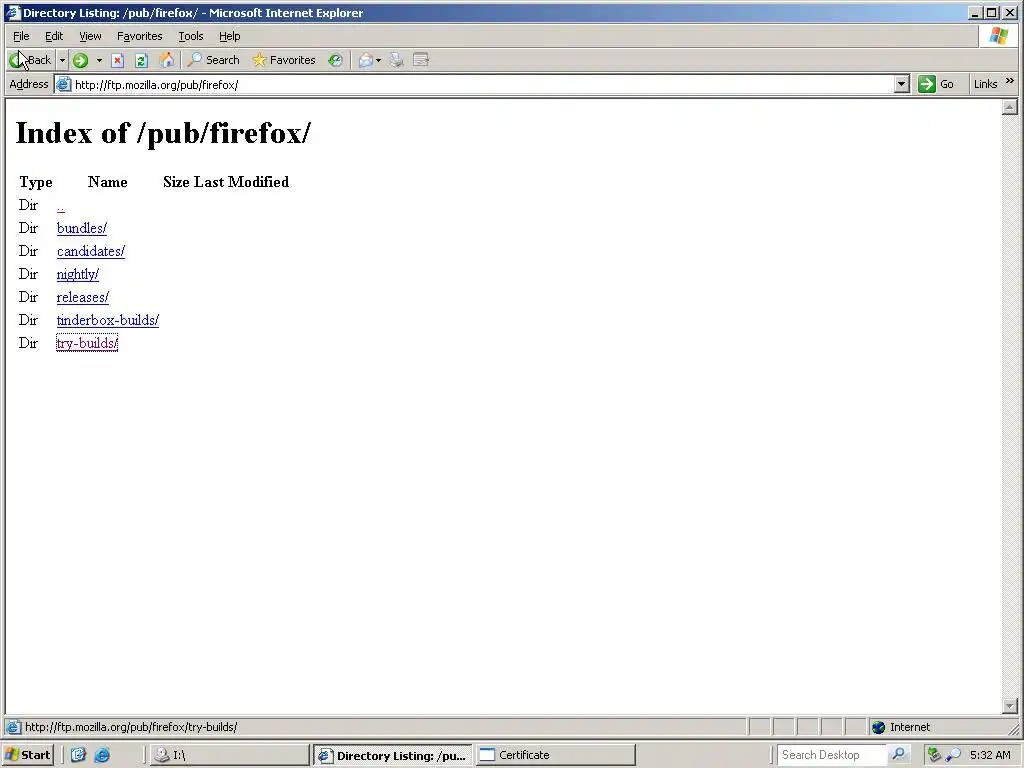Expand the Links toolbar chevron
The image size is (1024, 768).
(x=1010, y=81)
